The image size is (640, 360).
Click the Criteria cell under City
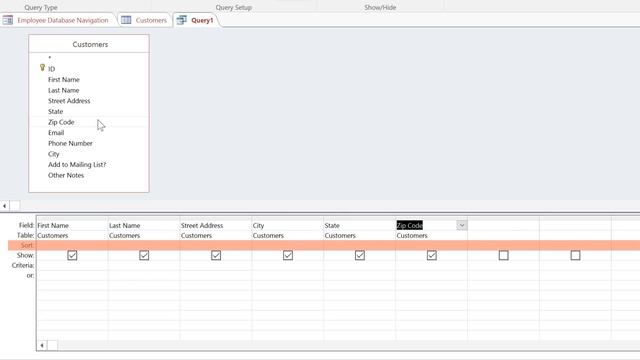(287, 265)
